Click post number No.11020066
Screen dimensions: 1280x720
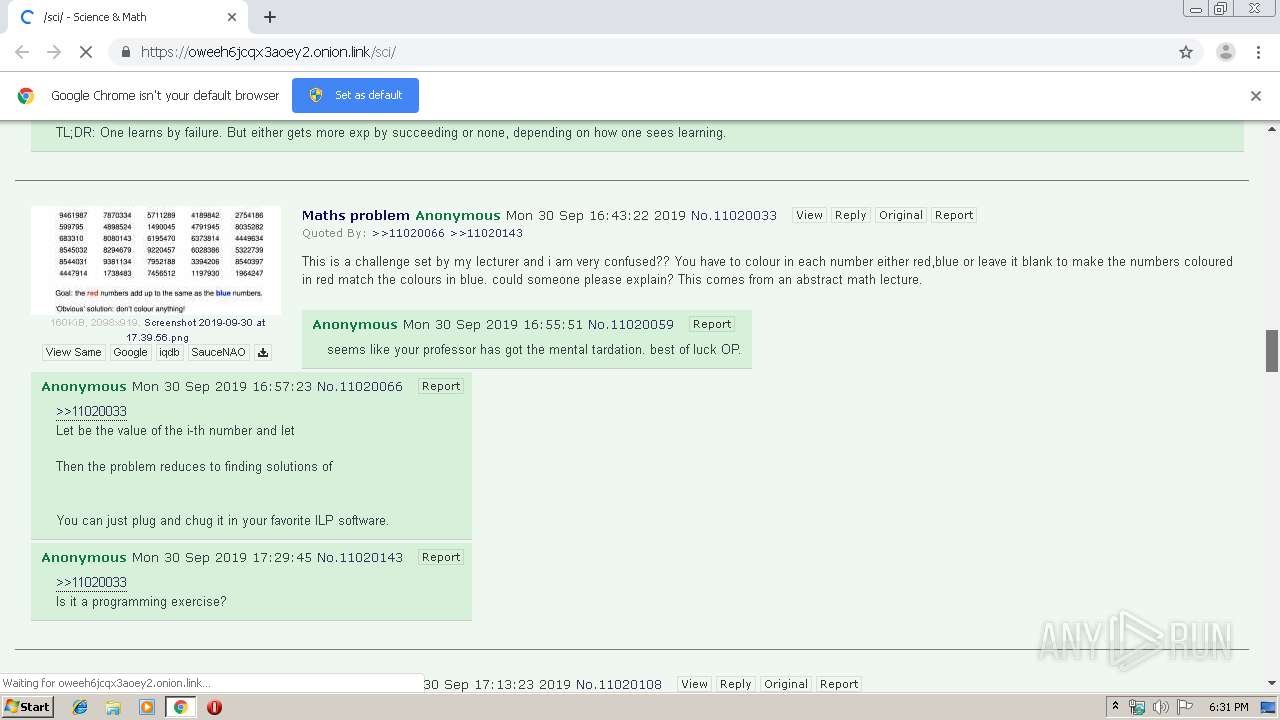pos(360,386)
